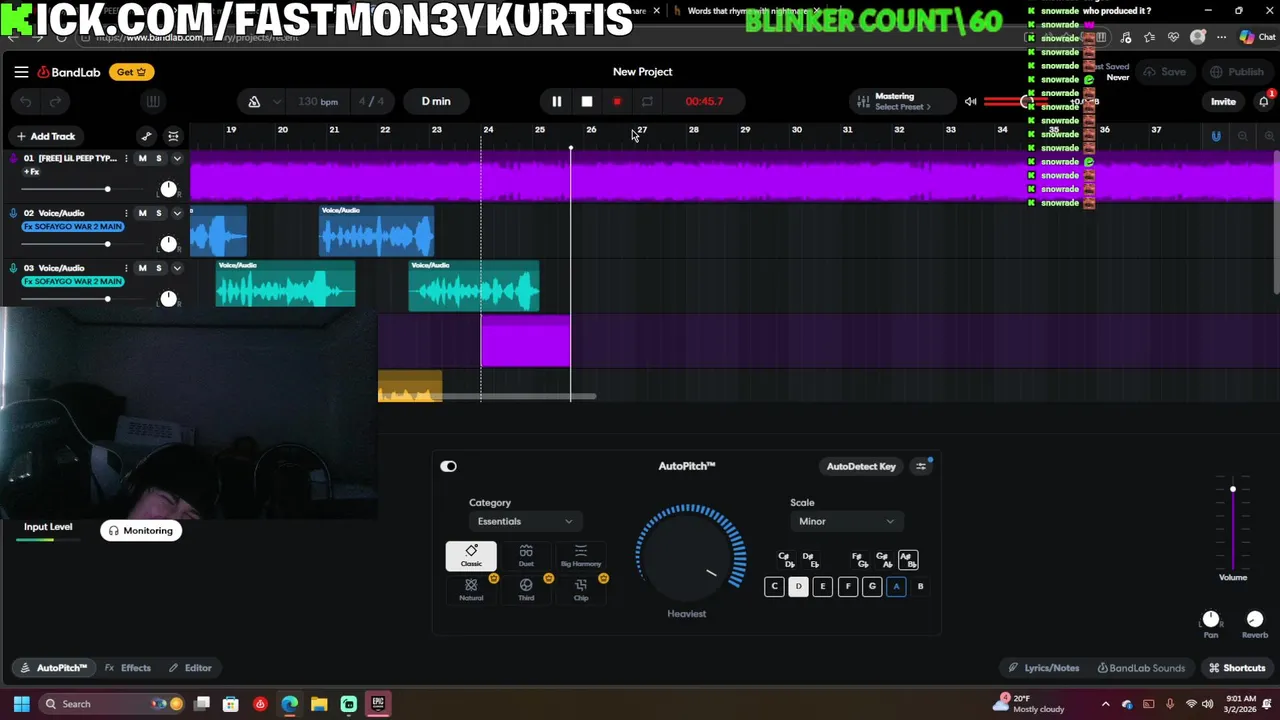Toggle the loop cycle icon
Image resolution: width=1280 pixels, height=720 pixels.
click(647, 101)
